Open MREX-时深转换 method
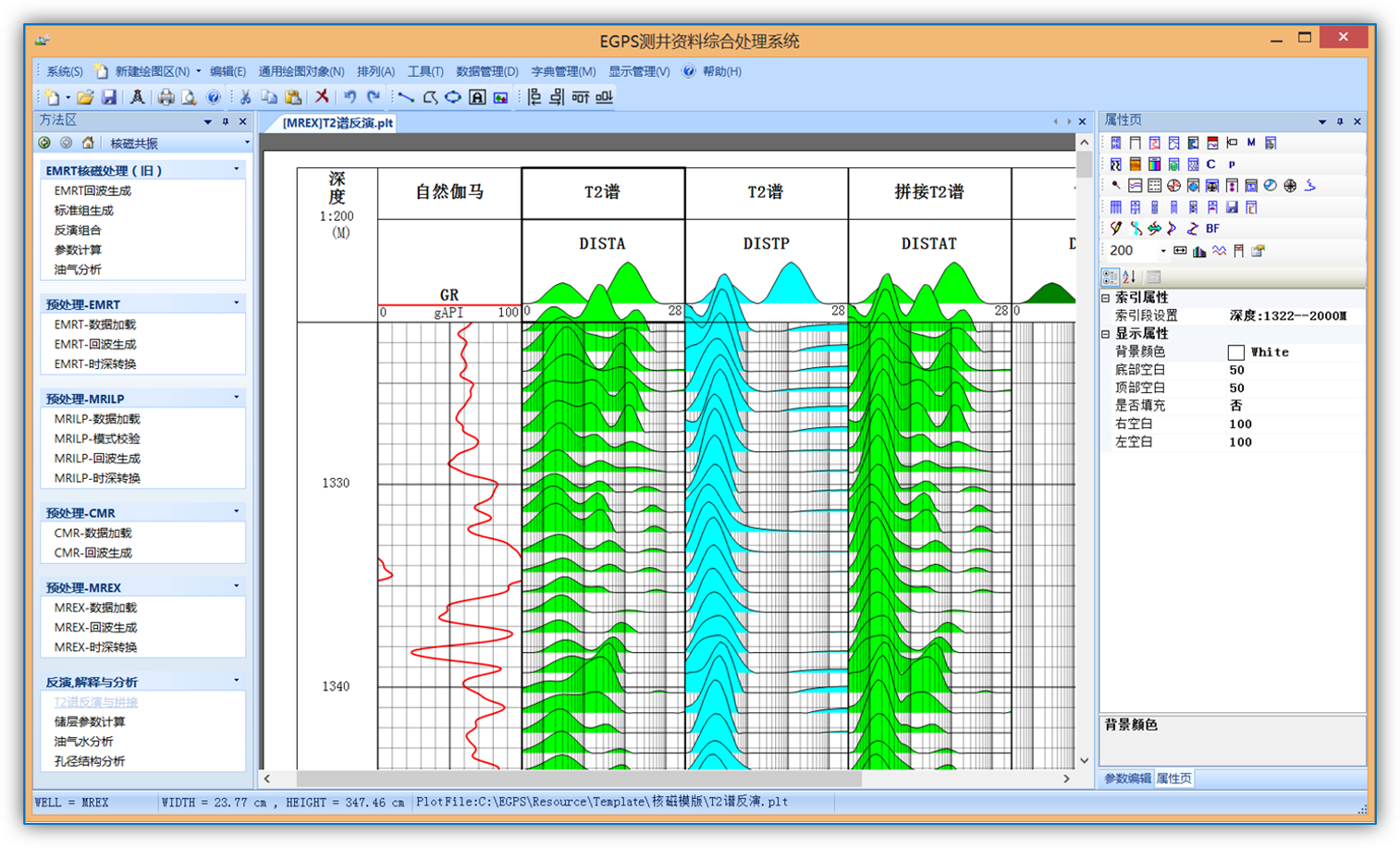Viewport: 1400px width, 848px height. tap(95, 646)
